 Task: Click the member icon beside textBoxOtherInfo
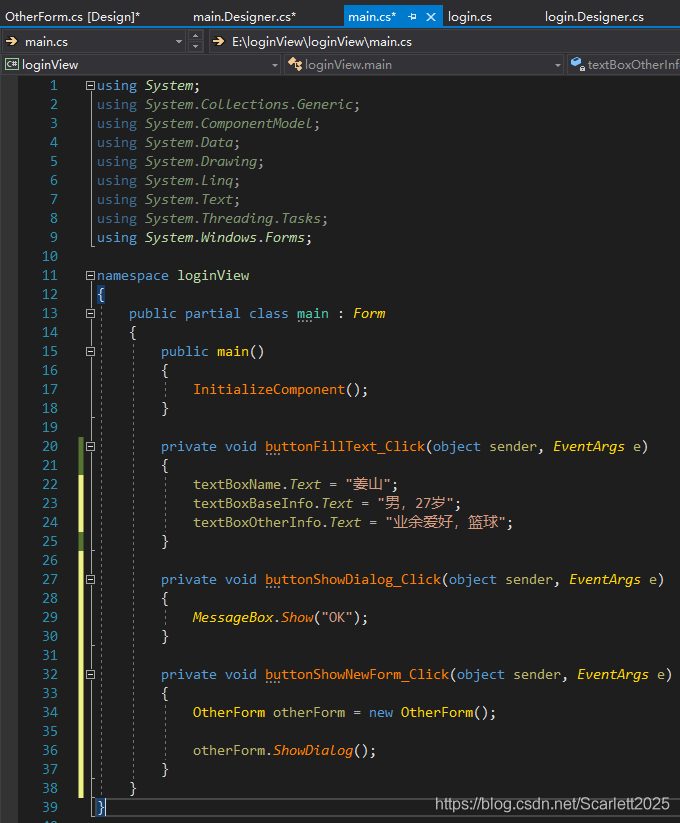click(x=577, y=64)
